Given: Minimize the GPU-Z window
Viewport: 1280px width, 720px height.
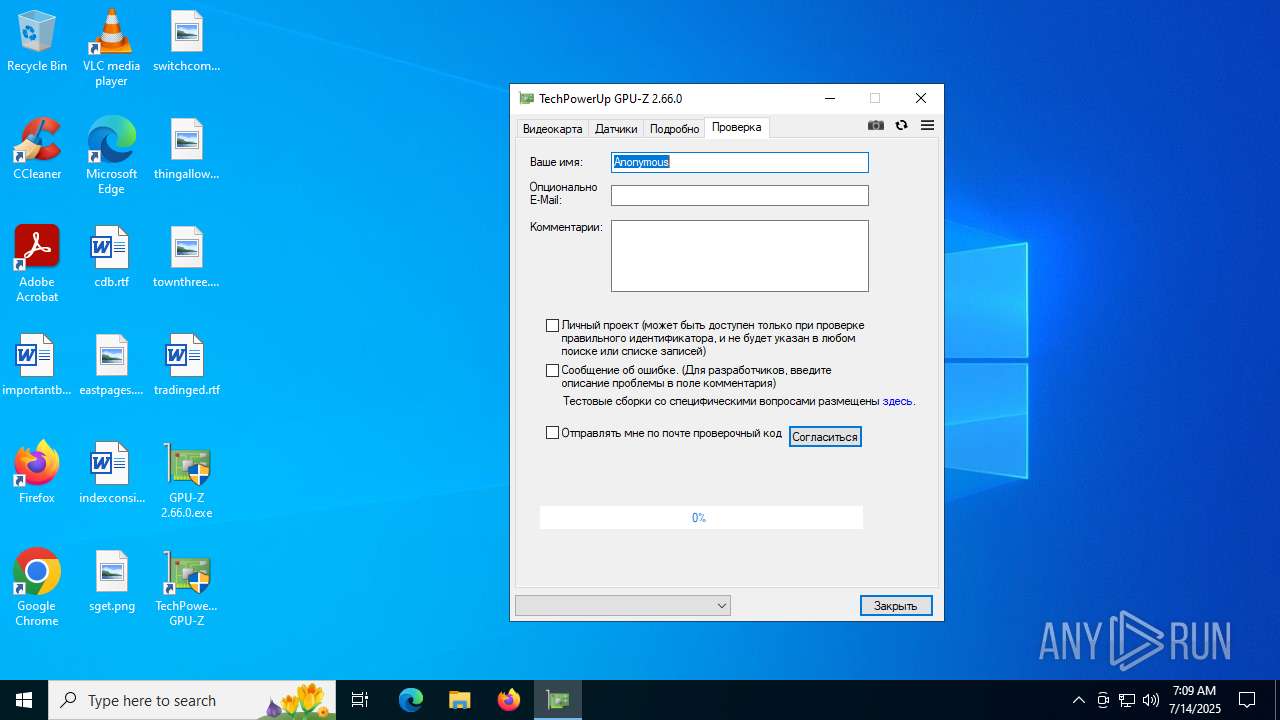Looking at the screenshot, I should (830, 98).
